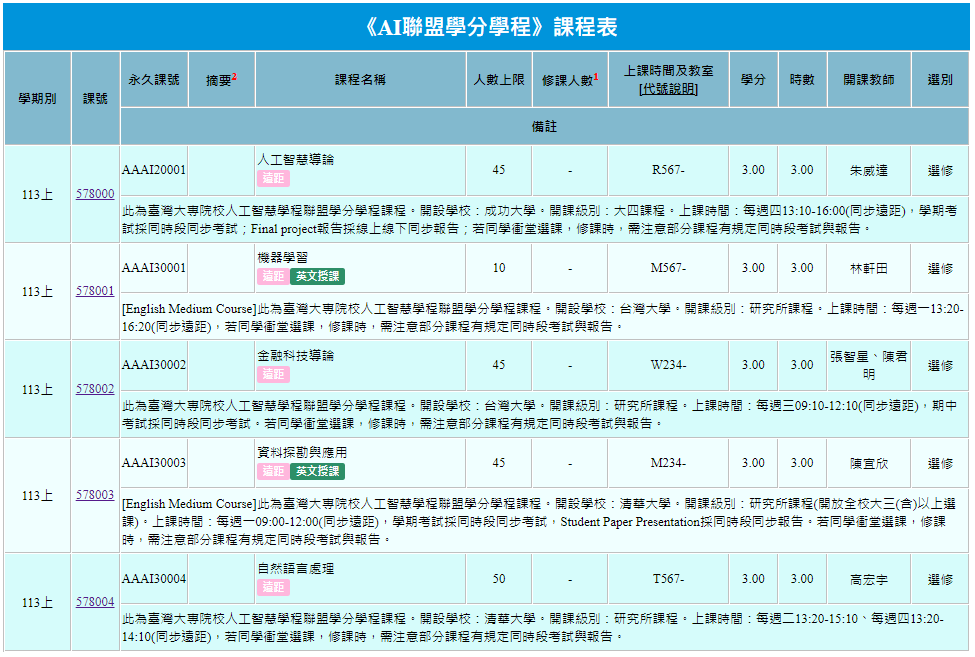Screen dimensions: 975x657
Task: Select the 課程名稱 column header
Action: click(359, 80)
